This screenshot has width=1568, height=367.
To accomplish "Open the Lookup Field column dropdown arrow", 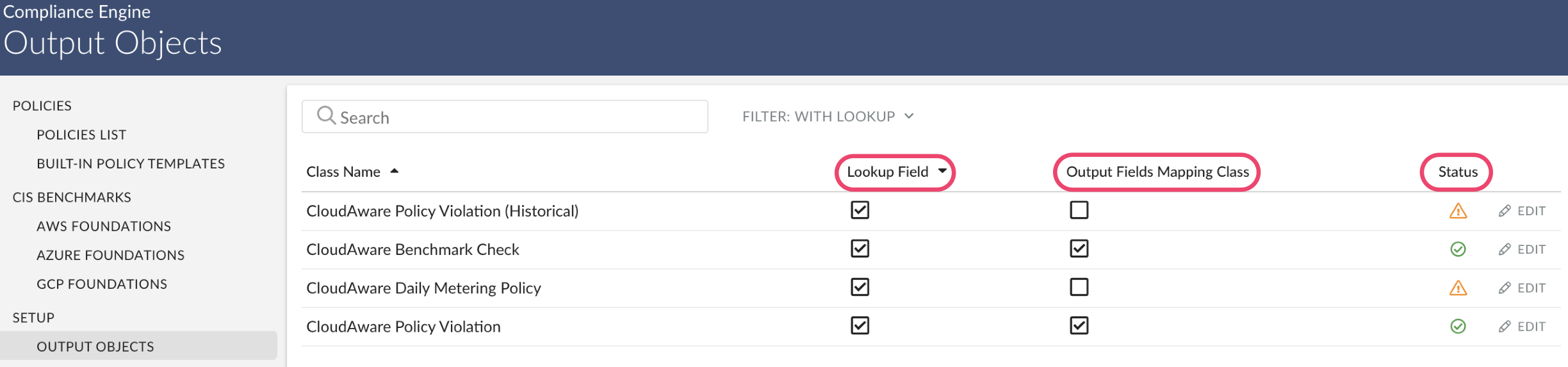I will pos(942,171).
